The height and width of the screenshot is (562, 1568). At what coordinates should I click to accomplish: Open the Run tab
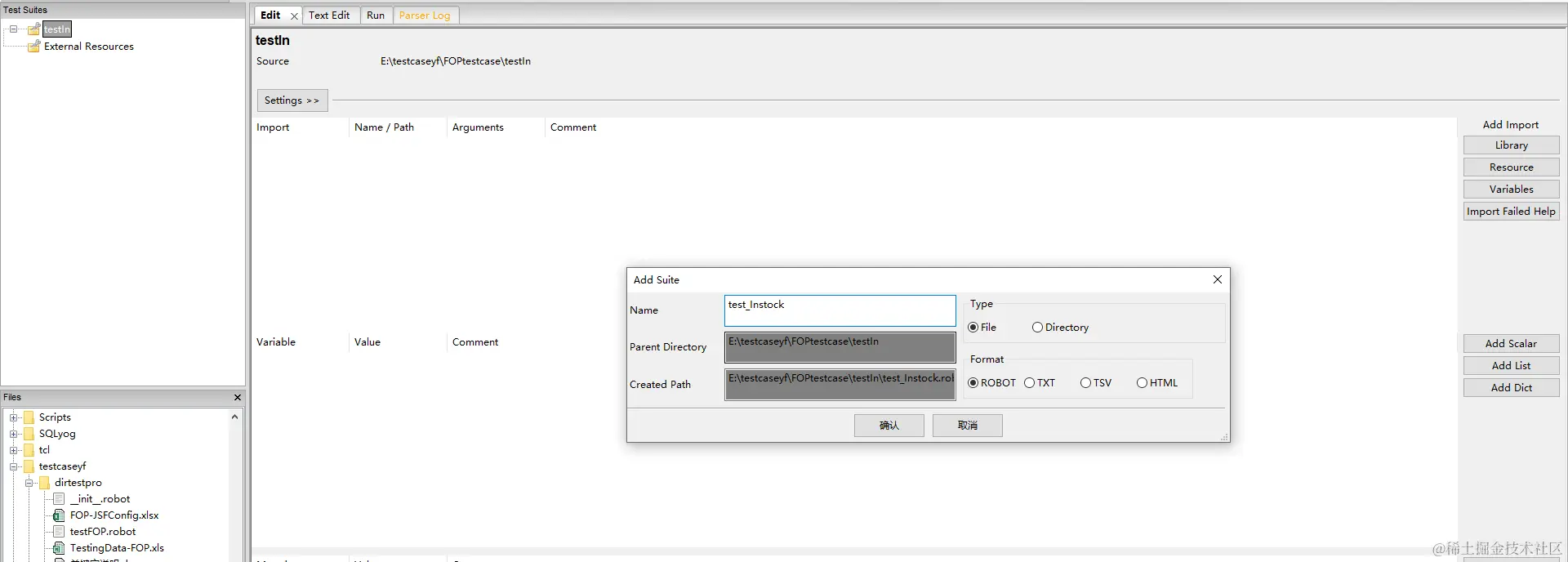[x=376, y=16]
